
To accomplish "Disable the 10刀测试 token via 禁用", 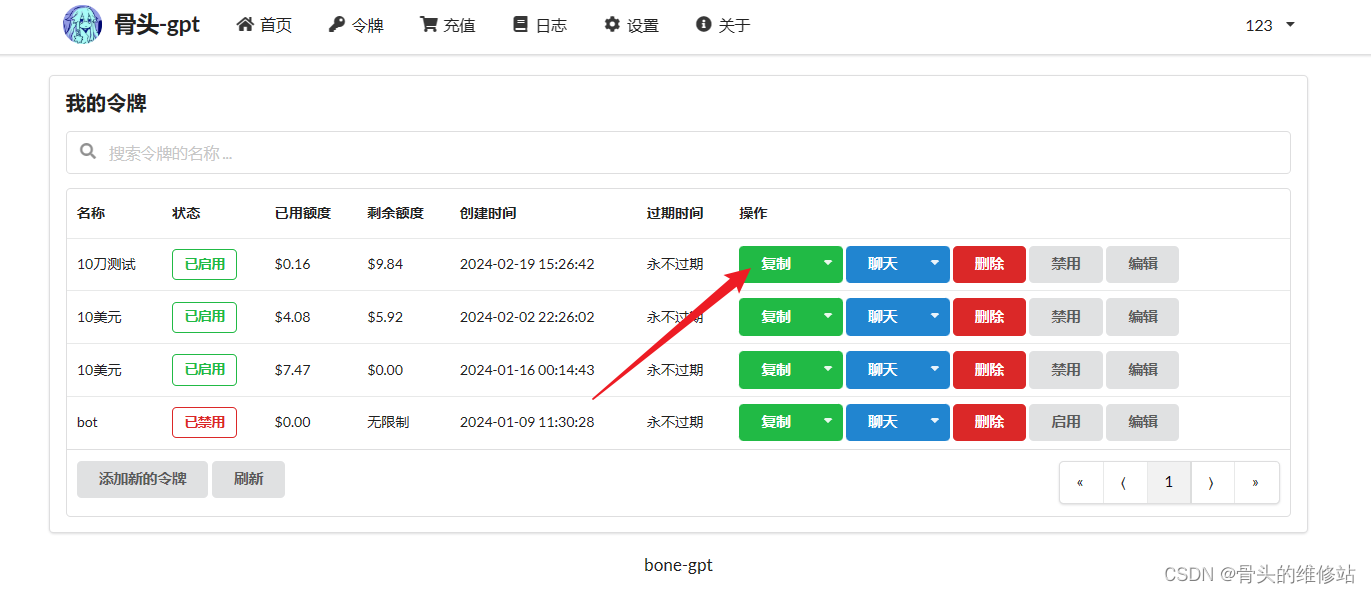I will click(x=1065, y=264).
